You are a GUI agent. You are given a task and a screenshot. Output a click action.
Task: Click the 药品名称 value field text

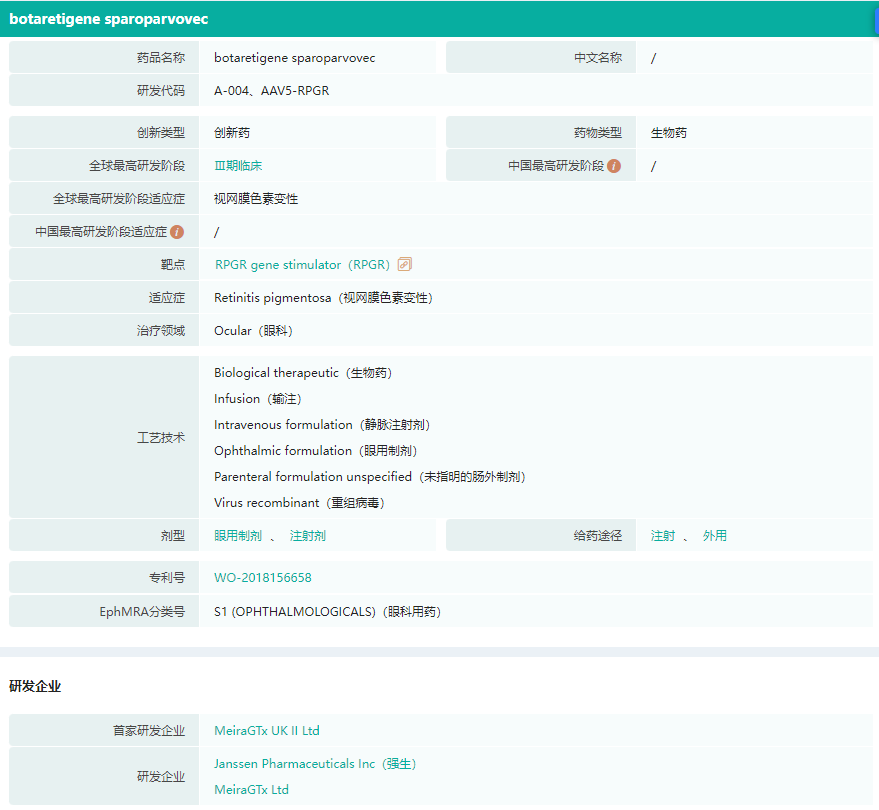pos(295,58)
